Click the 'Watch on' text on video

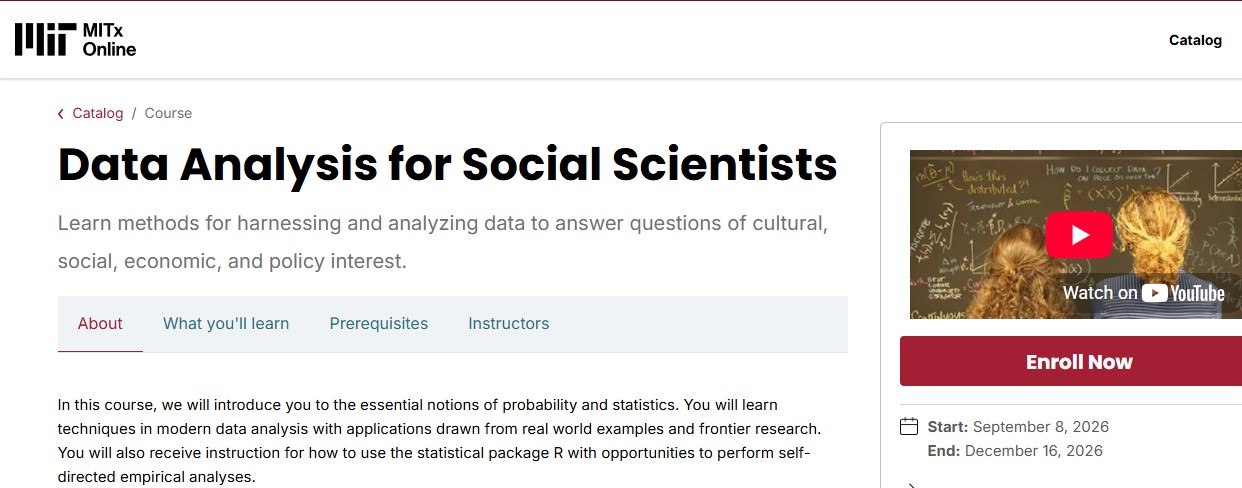1100,293
